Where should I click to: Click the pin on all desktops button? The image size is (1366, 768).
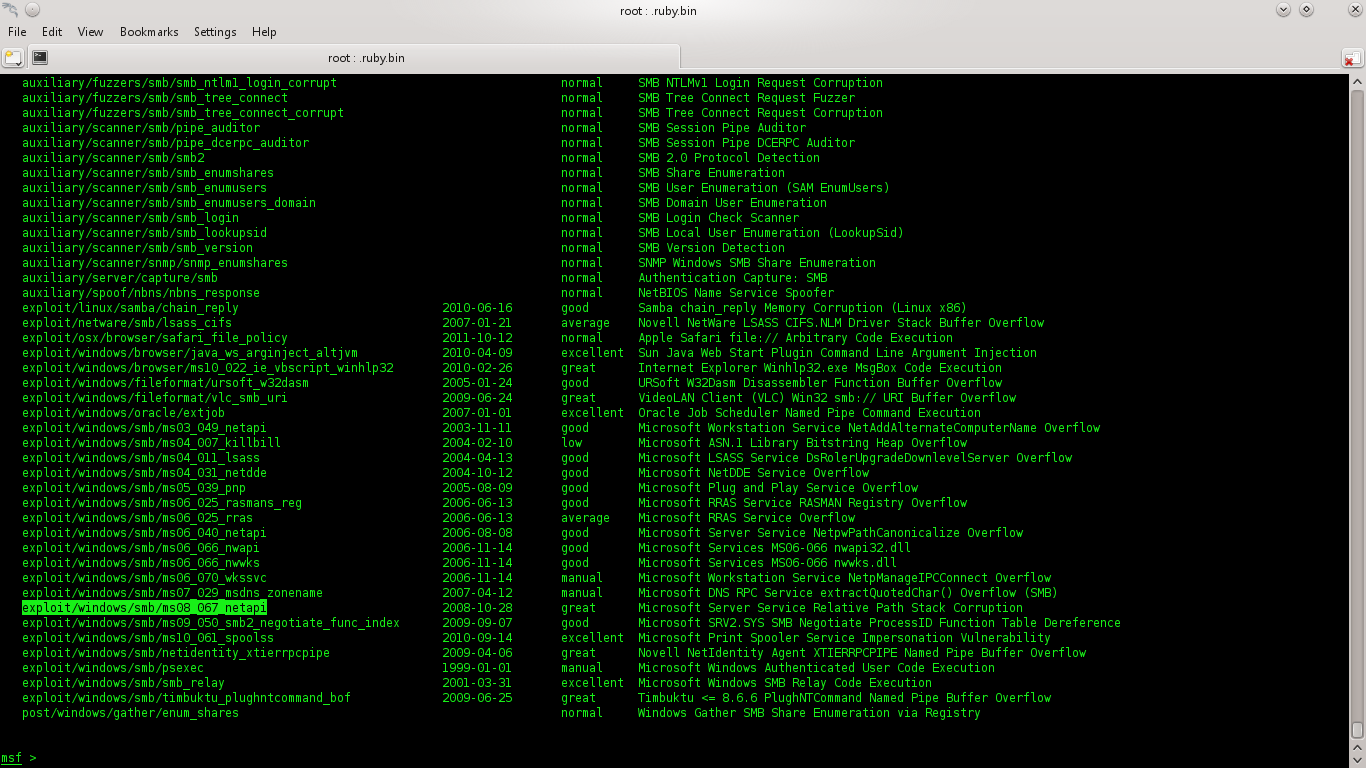[31, 10]
